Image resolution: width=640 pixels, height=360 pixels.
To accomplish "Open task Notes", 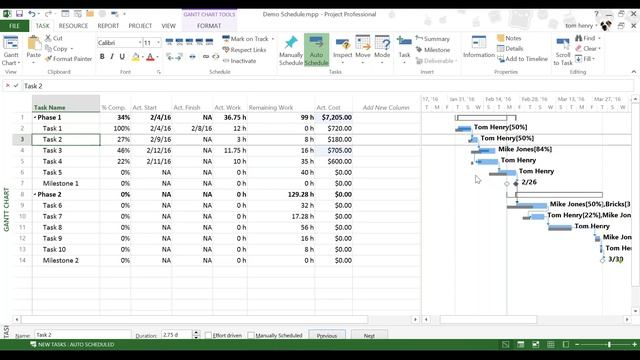I will click(509, 38).
